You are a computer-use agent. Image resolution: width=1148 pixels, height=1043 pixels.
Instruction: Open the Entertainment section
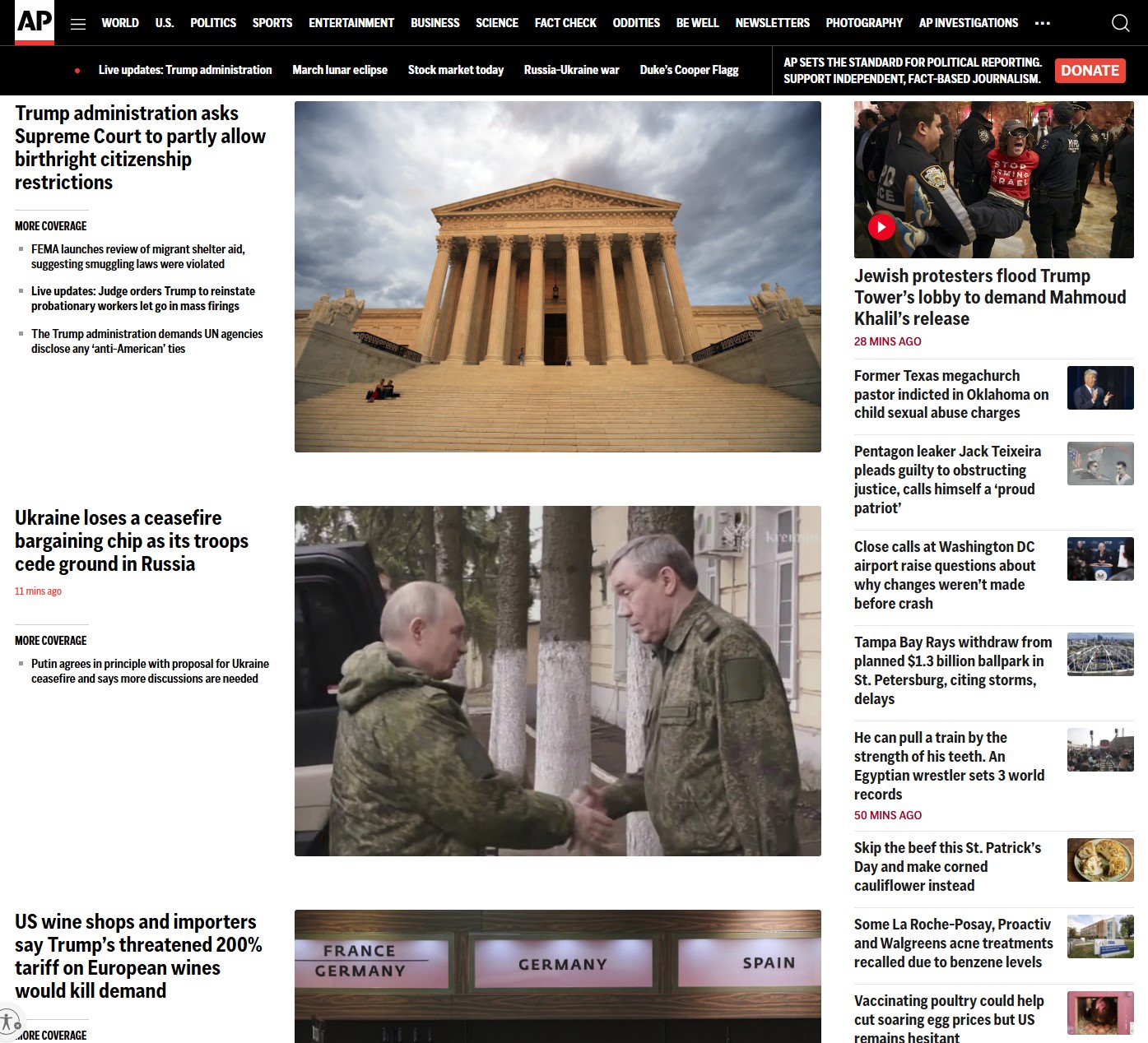coord(351,23)
